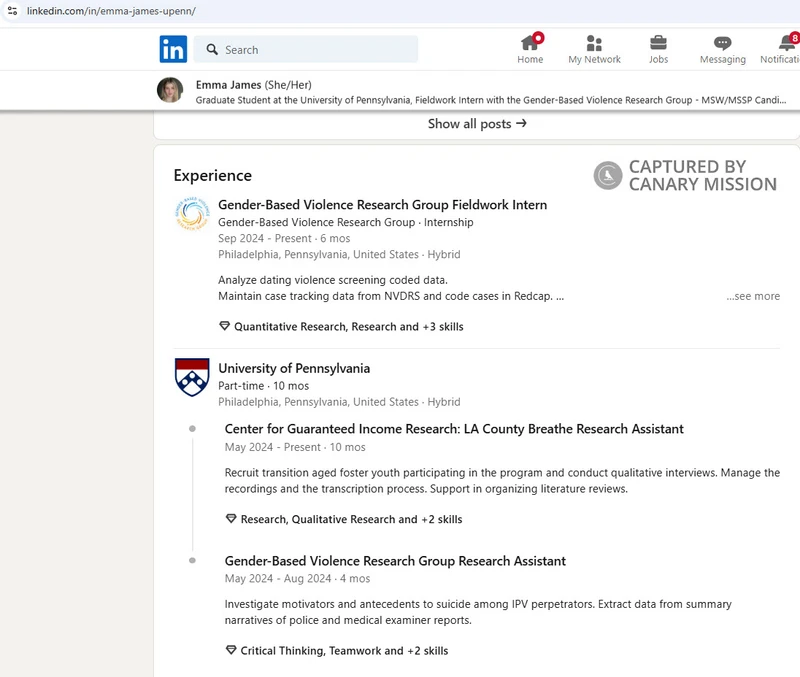Open the Home feed icon
Screen dimensions: 800x677
point(530,43)
